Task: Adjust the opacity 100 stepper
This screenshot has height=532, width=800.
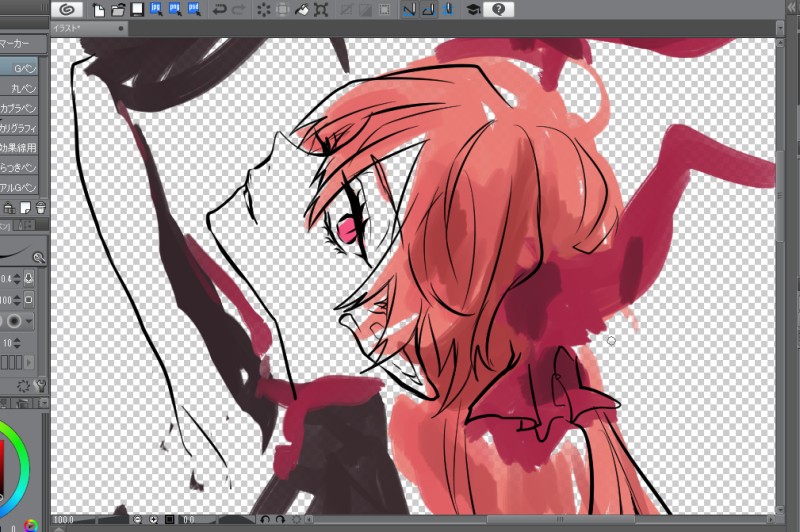Action: 17,300
